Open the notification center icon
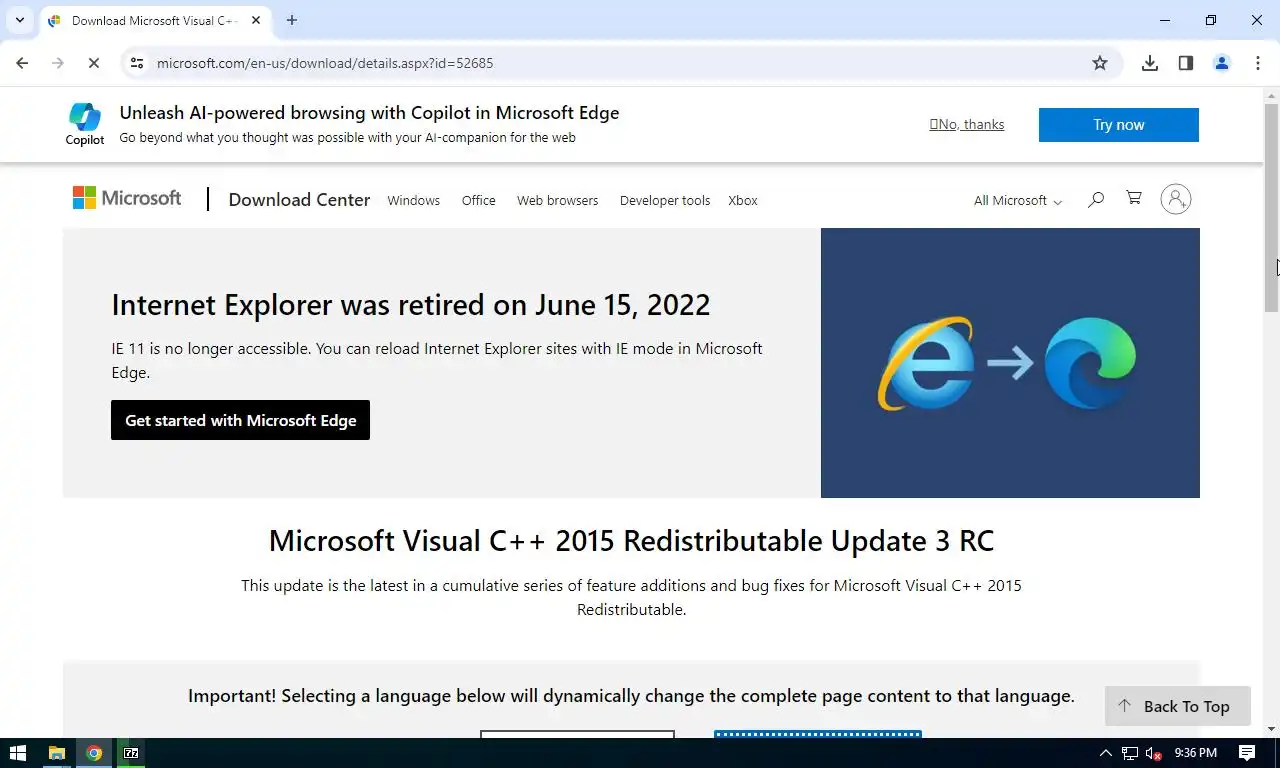The height and width of the screenshot is (768, 1280). pyautogui.click(x=1247, y=753)
